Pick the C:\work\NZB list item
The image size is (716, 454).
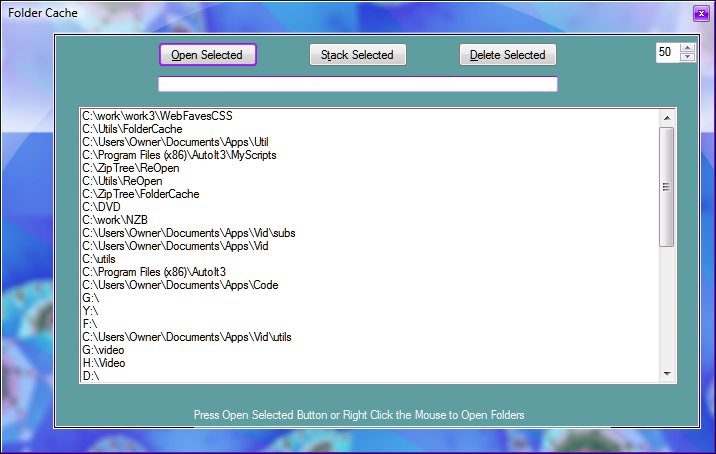107,220
